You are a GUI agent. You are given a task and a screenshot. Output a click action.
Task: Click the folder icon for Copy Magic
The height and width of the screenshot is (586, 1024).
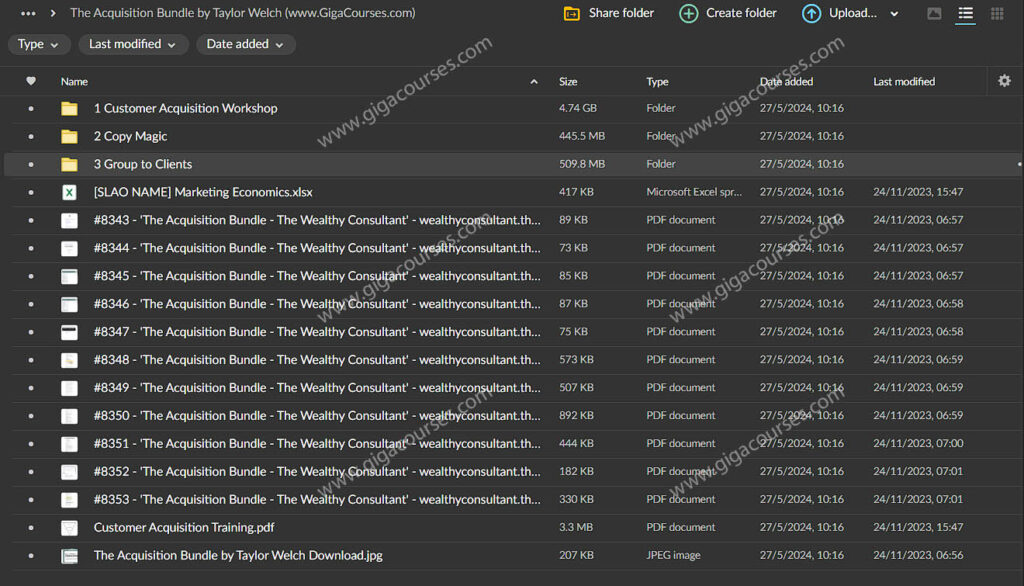tap(69, 136)
